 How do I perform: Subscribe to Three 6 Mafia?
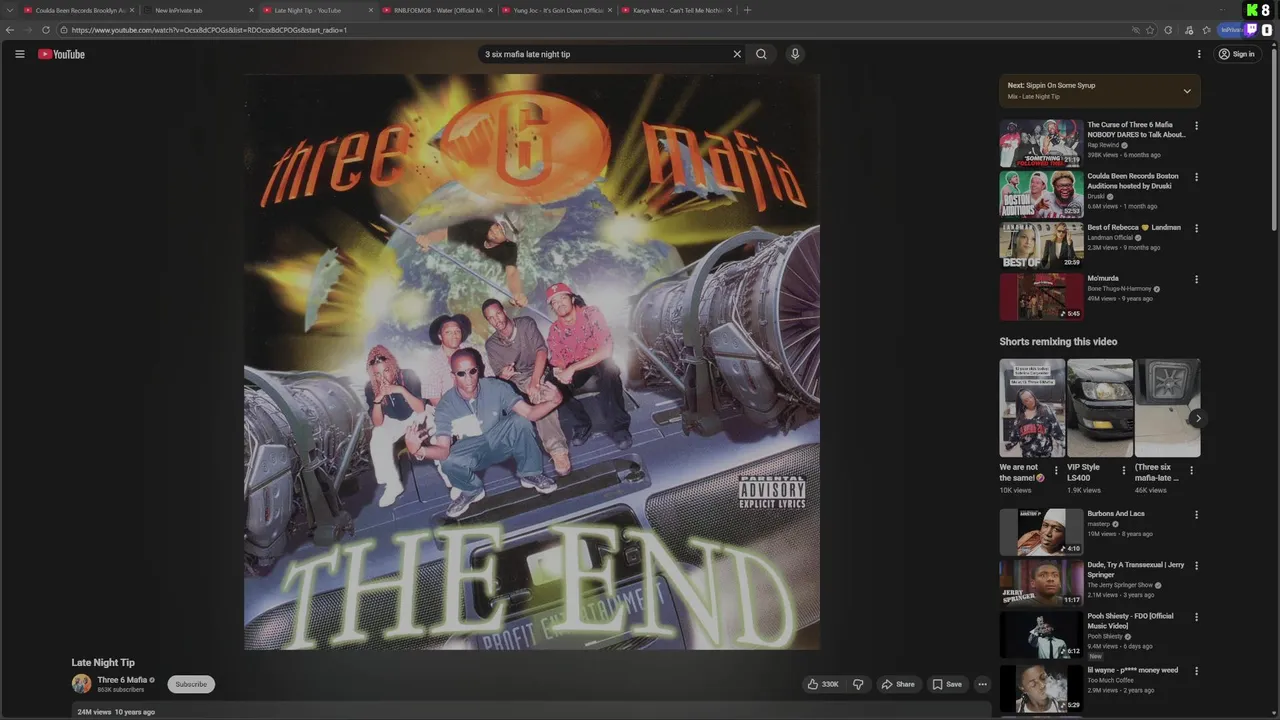(191, 684)
